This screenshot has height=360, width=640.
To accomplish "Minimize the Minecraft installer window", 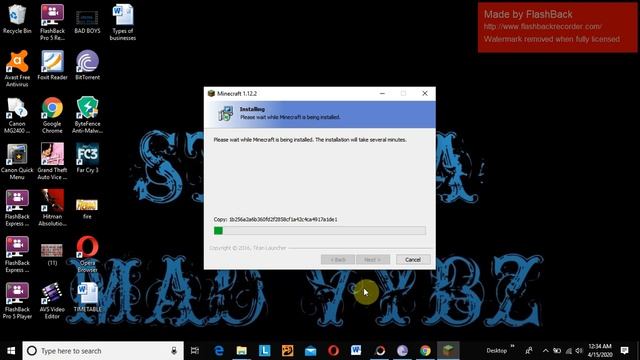I will coord(382,93).
